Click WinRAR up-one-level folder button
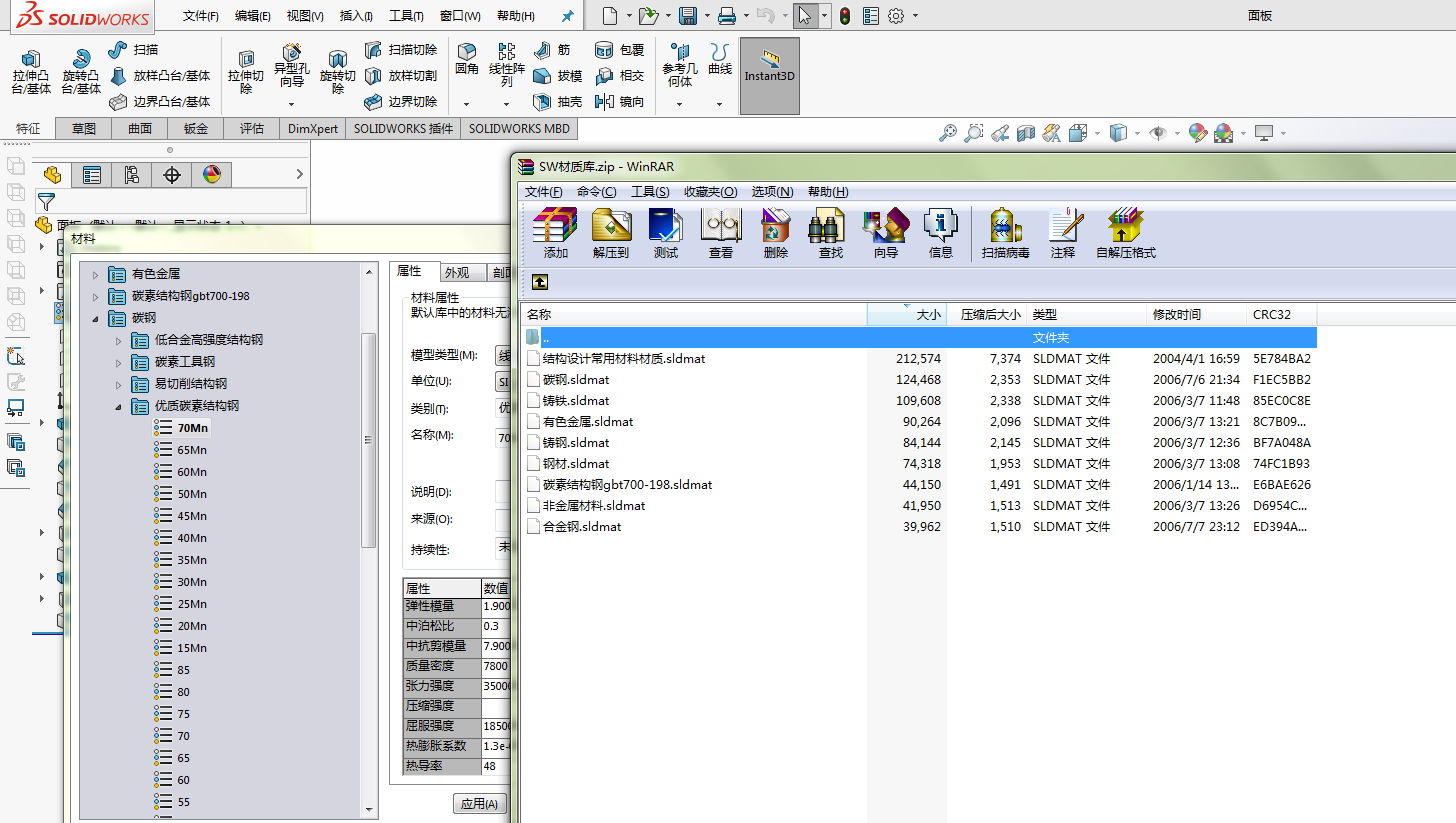The height and width of the screenshot is (823, 1456). 539,283
